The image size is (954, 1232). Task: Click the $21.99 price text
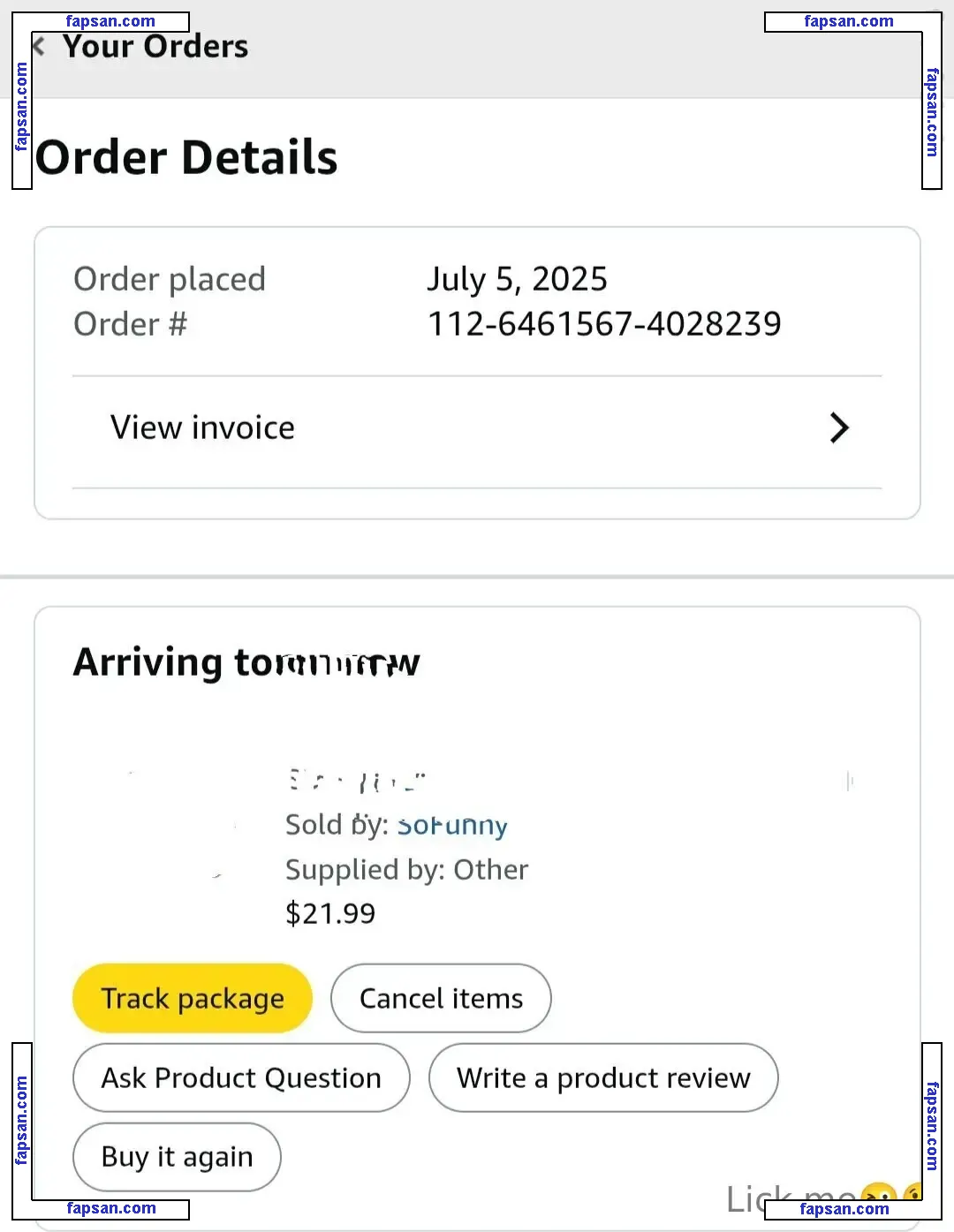[x=330, y=913]
